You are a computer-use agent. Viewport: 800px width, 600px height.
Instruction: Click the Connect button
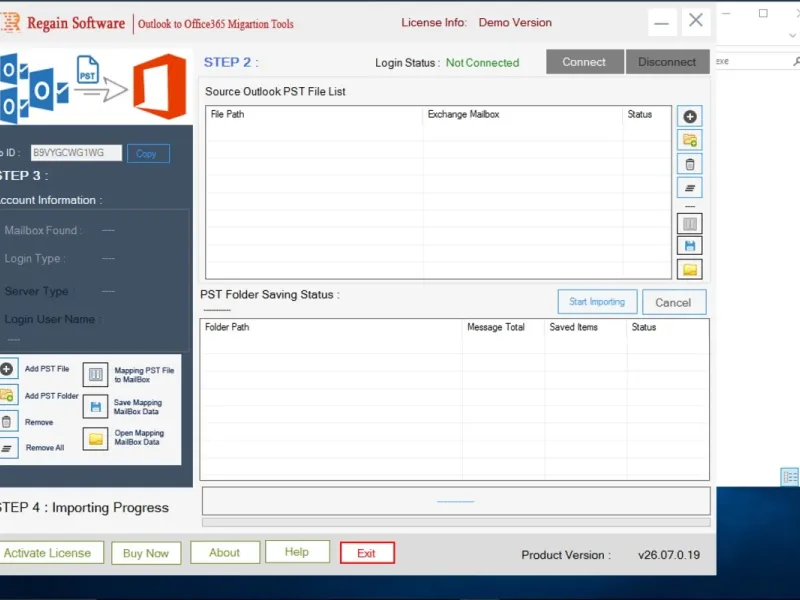pyautogui.click(x=585, y=62)
